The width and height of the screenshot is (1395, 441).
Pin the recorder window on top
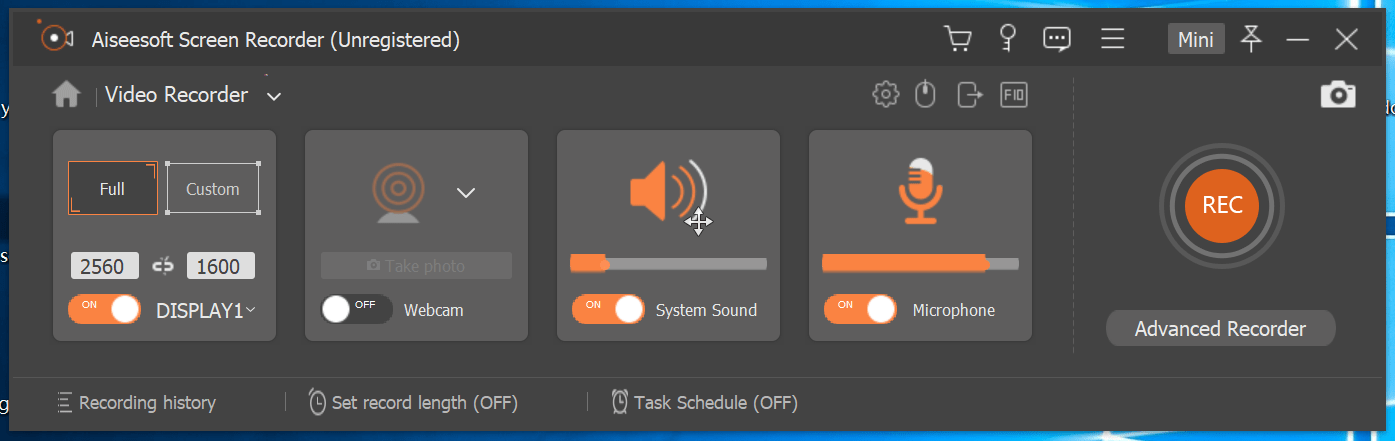click(1251, 39)
